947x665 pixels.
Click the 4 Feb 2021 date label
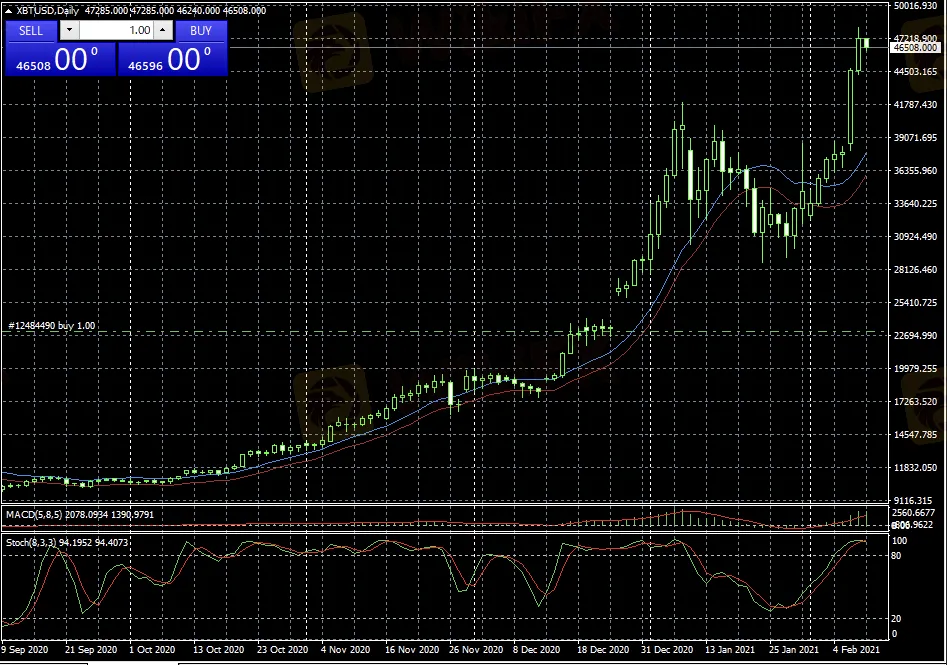click(x=857, y=649)
